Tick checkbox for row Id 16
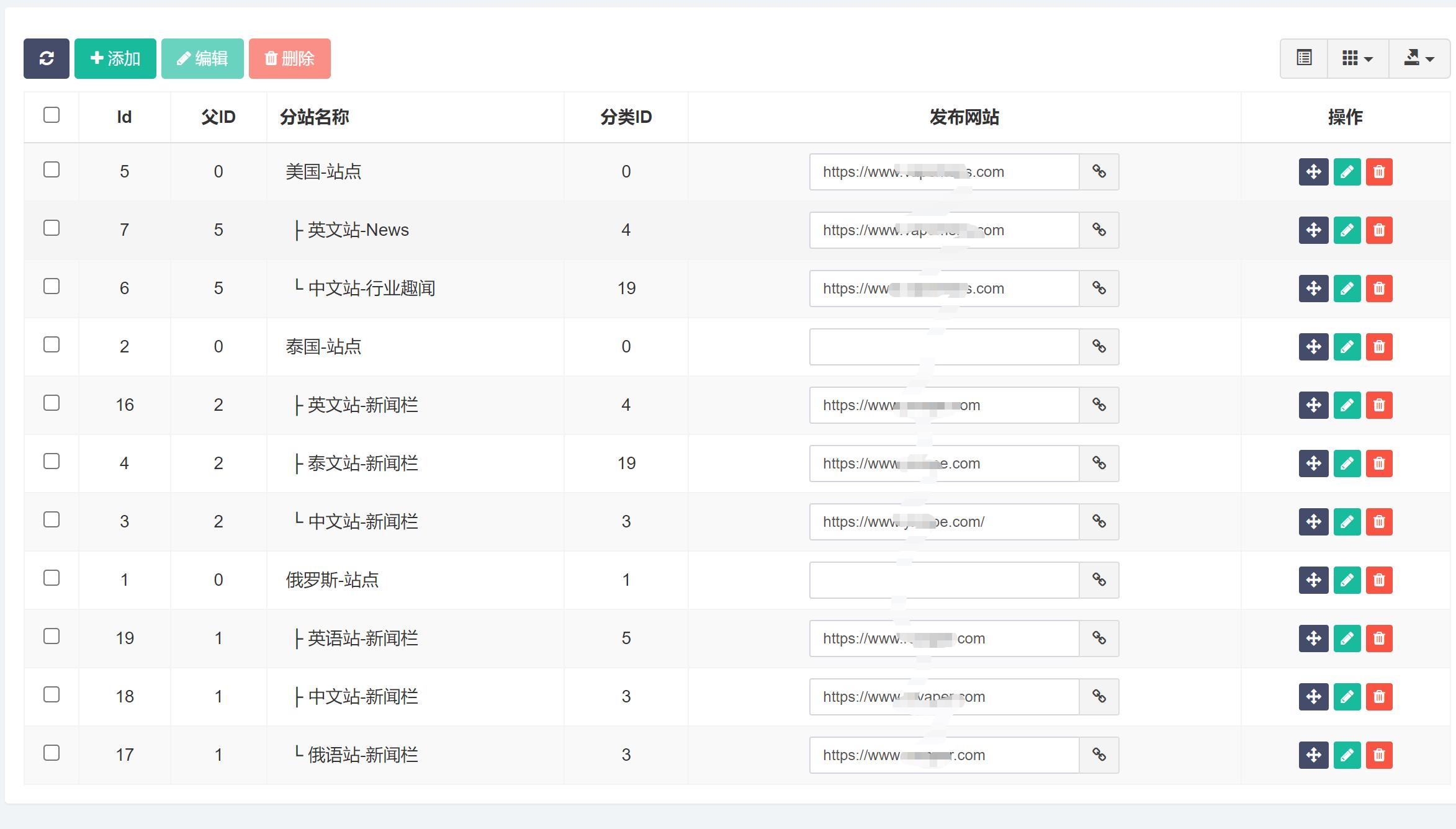This screenshot has height=829, width=1456. coord(52,403)
